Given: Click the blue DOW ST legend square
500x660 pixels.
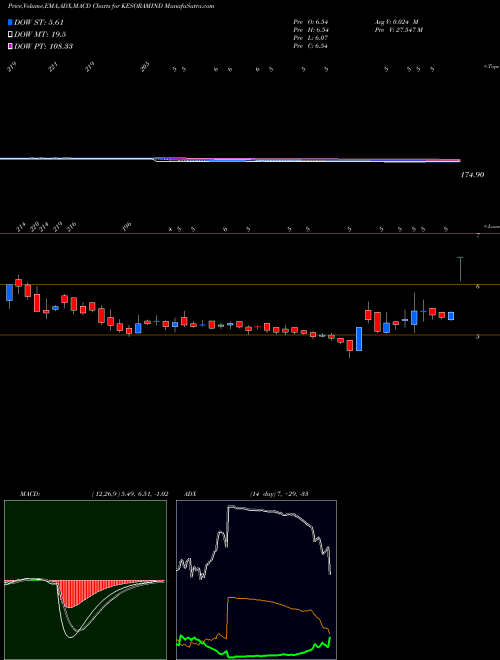Looking at the screenshot, I should pyautogui.click(x=11, y=22).
